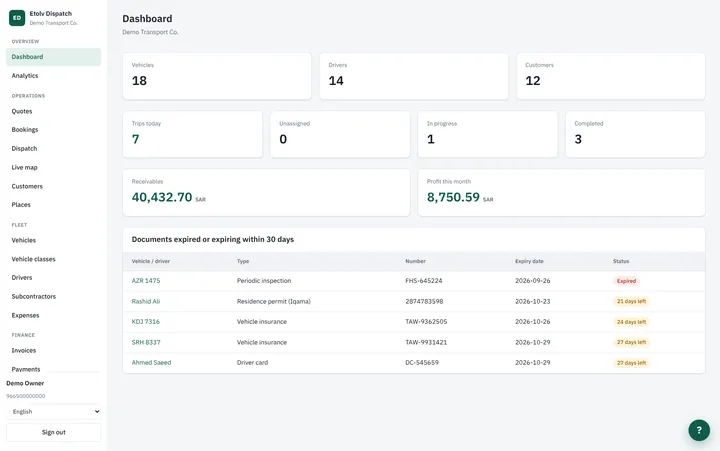Open the English language dropdown
The height and width of the screenshot is (451, 720).
(54, 412)
